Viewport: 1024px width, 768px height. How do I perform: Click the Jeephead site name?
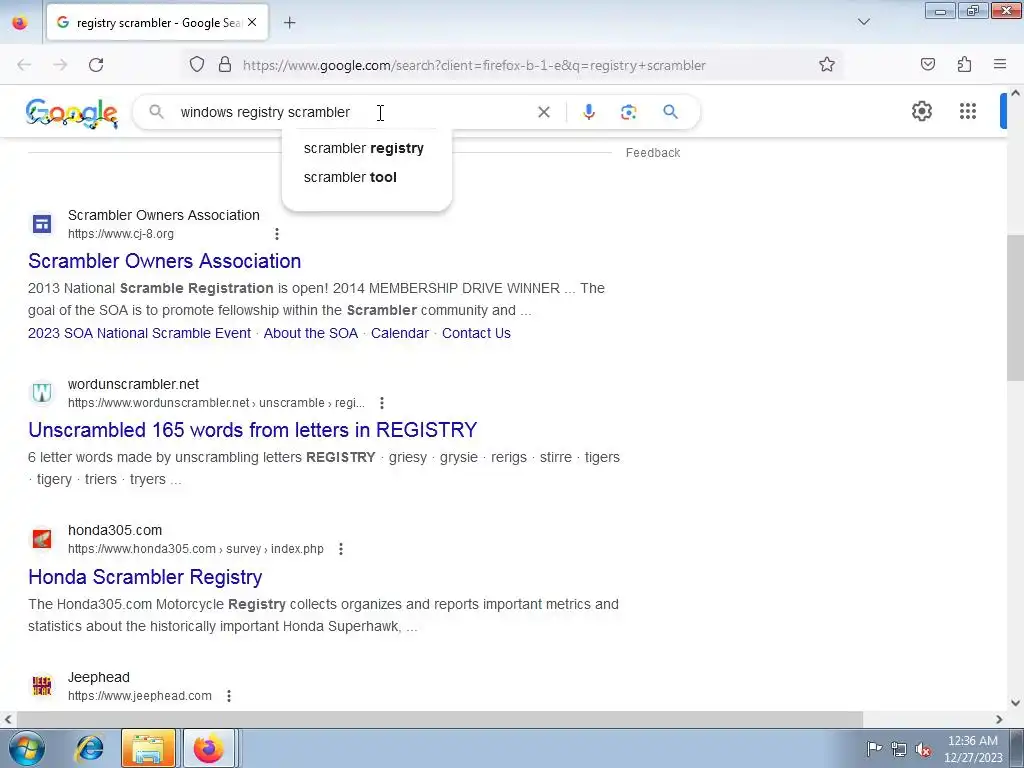(99, 677)
